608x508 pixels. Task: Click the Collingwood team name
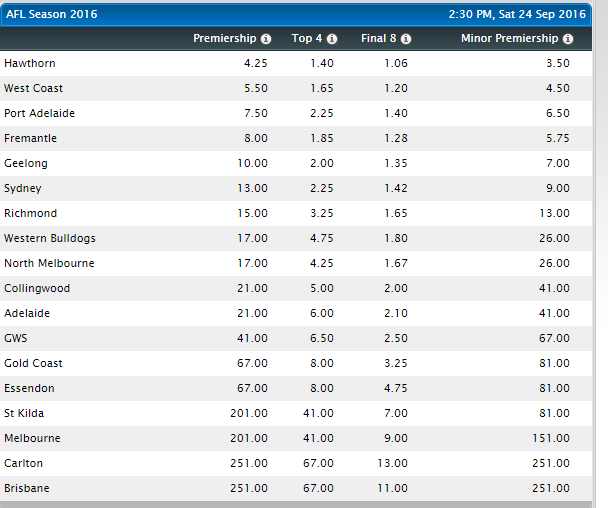(37, 288)
